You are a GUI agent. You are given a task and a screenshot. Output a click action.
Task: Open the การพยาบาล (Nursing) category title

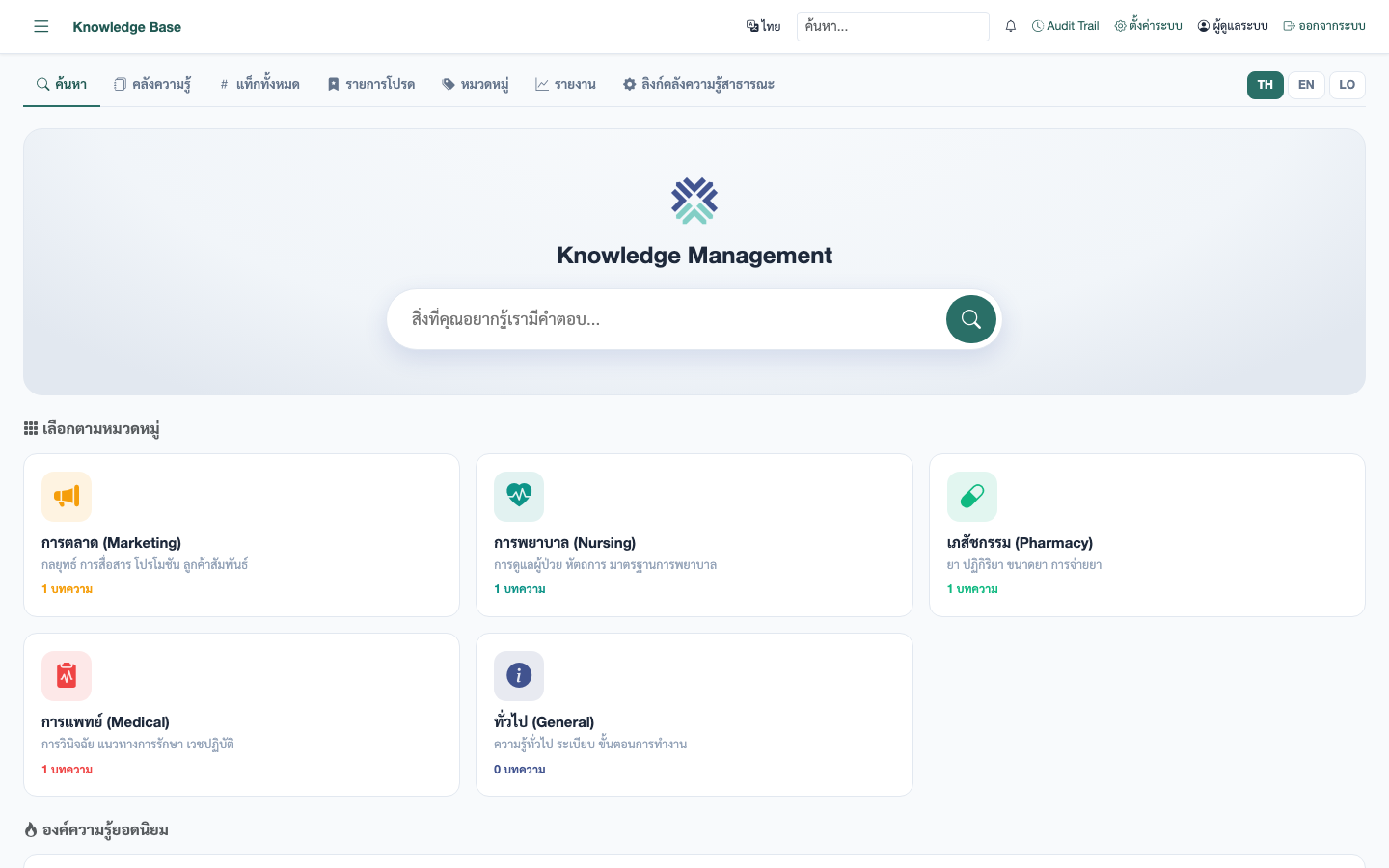565,543
